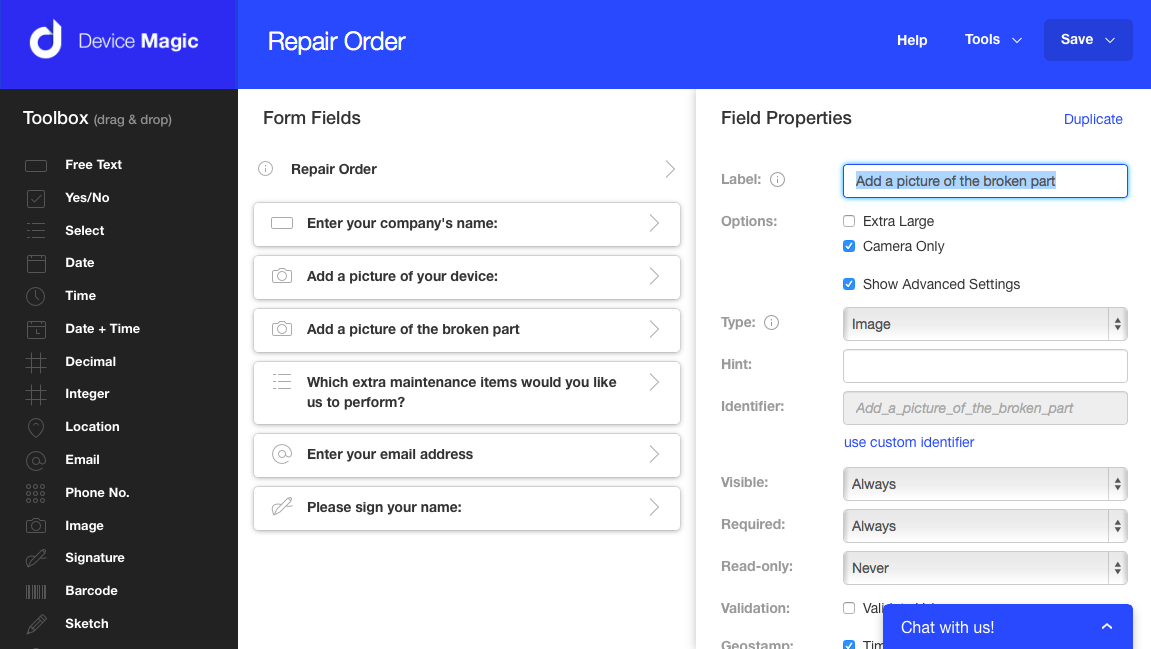Enable the Extra Large checkbox
This screenshot has height=649, width=1151.
tap(849, 221)
